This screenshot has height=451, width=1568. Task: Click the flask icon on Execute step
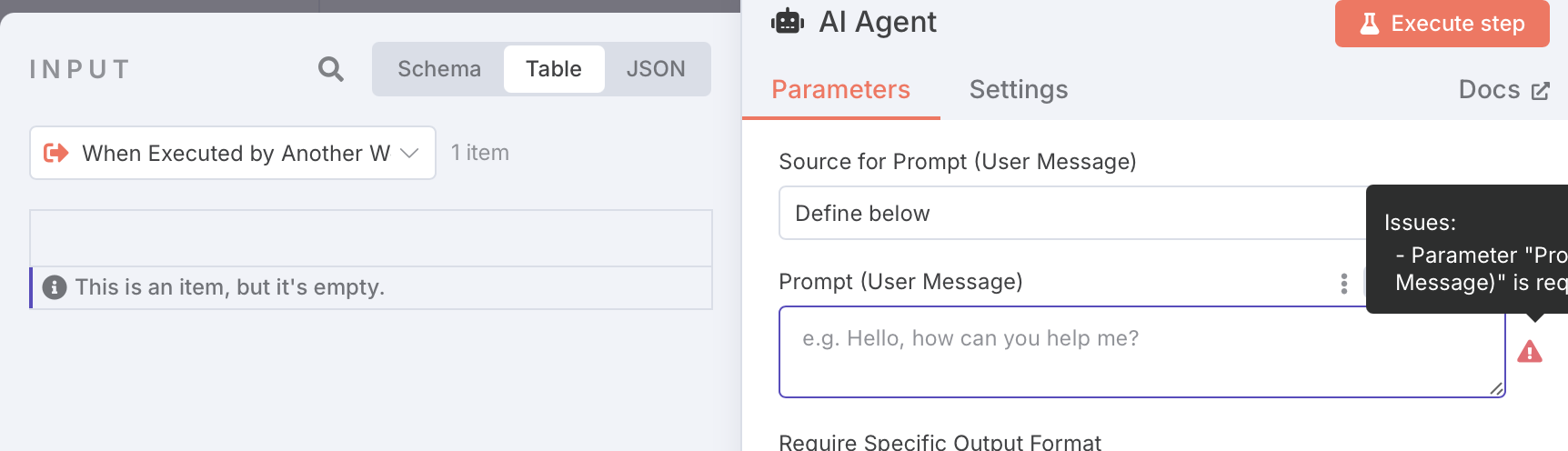pyautogui.click(x=1370, y=24)
